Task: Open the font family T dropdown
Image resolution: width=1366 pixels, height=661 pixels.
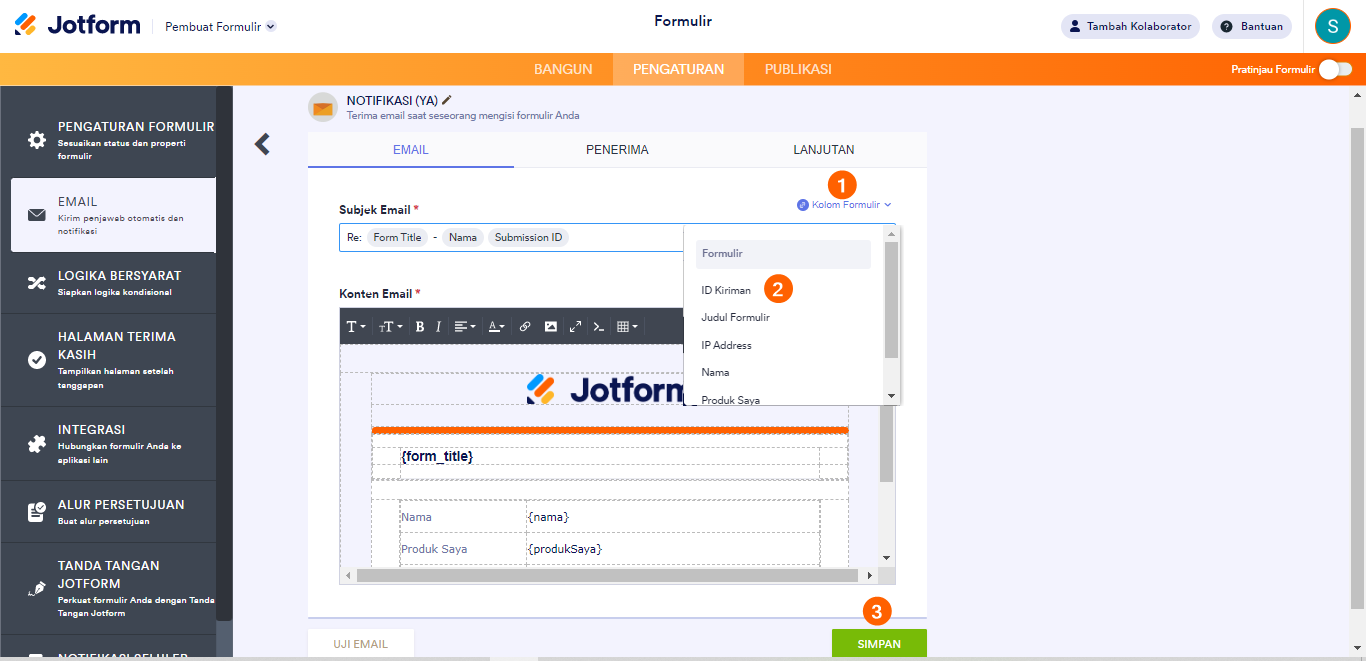Action: (x=356, y=326)
